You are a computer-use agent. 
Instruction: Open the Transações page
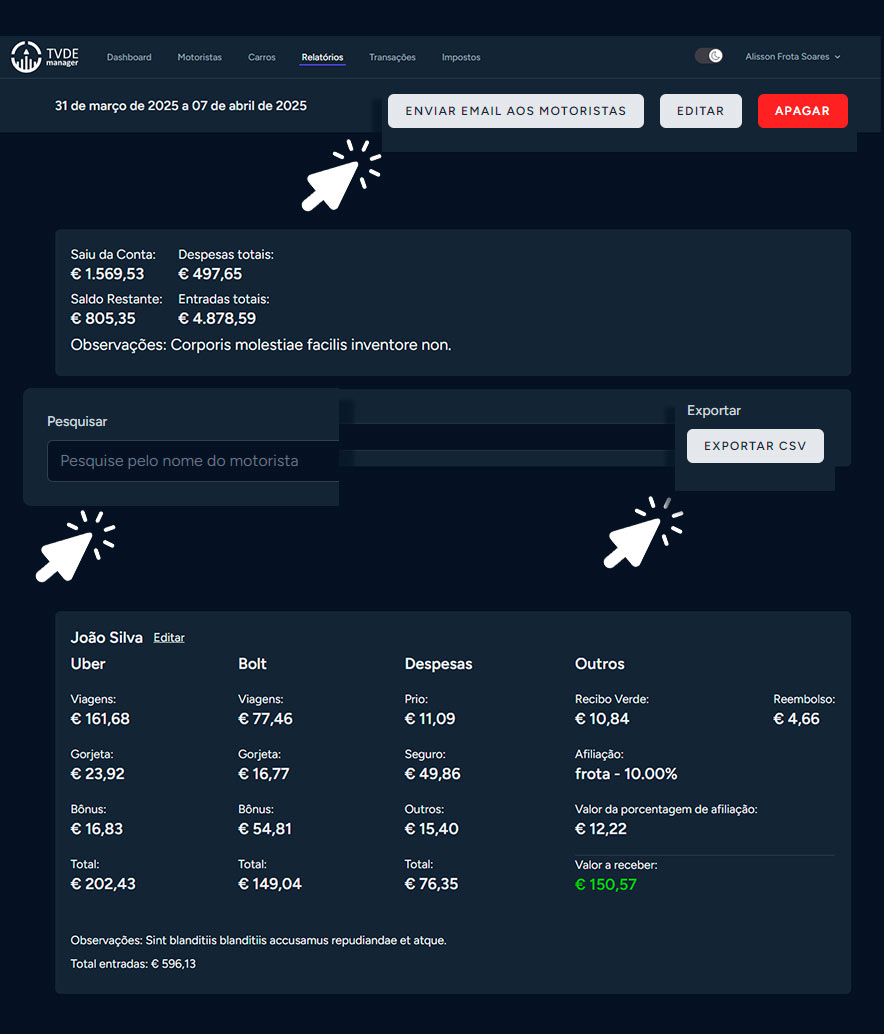pos(392,57)
